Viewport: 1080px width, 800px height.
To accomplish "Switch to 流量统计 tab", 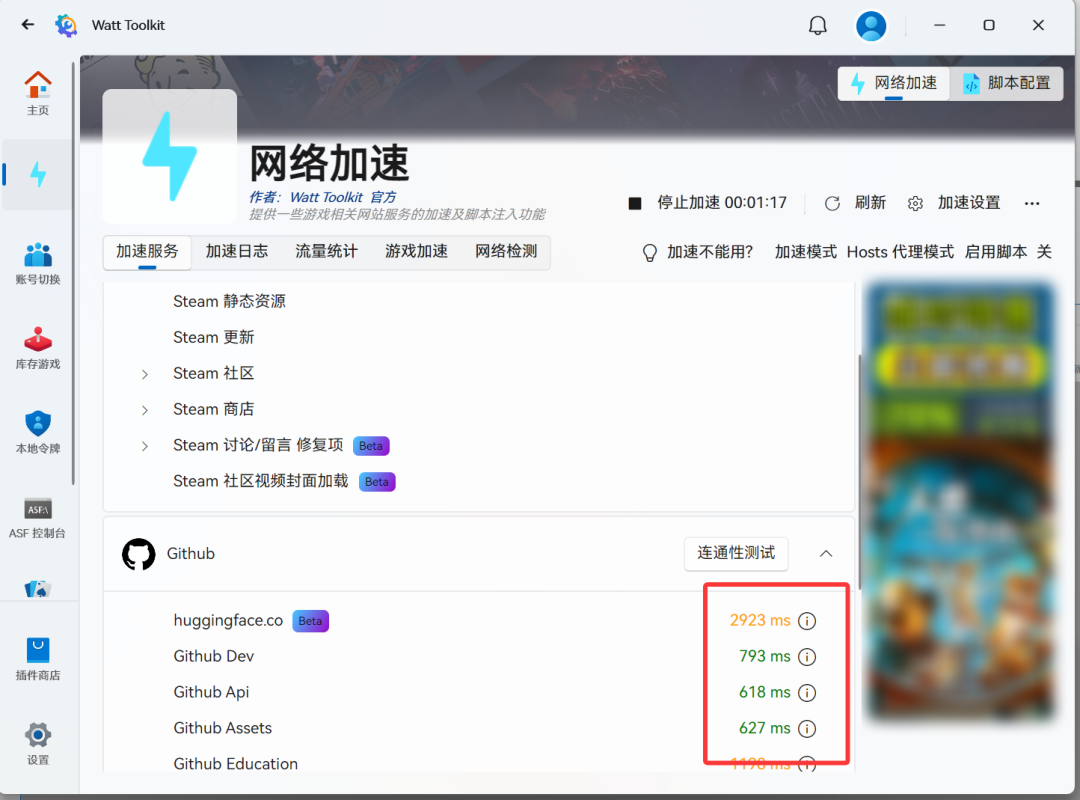I will coord(326,252).
